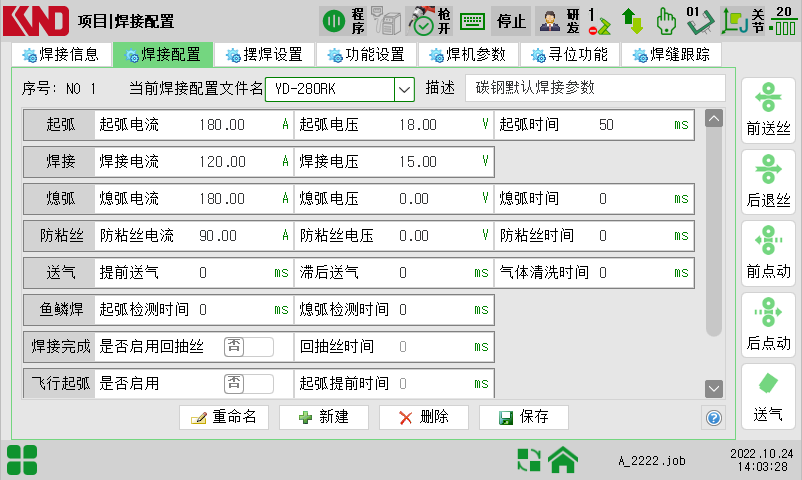Click the 停止 stop status button

pyautogui.click(x=511, y=21)
